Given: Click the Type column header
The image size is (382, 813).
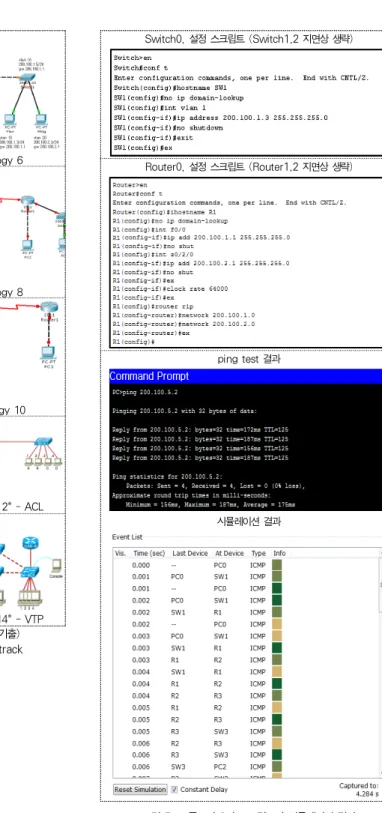Looking at the screenshot, I should (258, 553).
